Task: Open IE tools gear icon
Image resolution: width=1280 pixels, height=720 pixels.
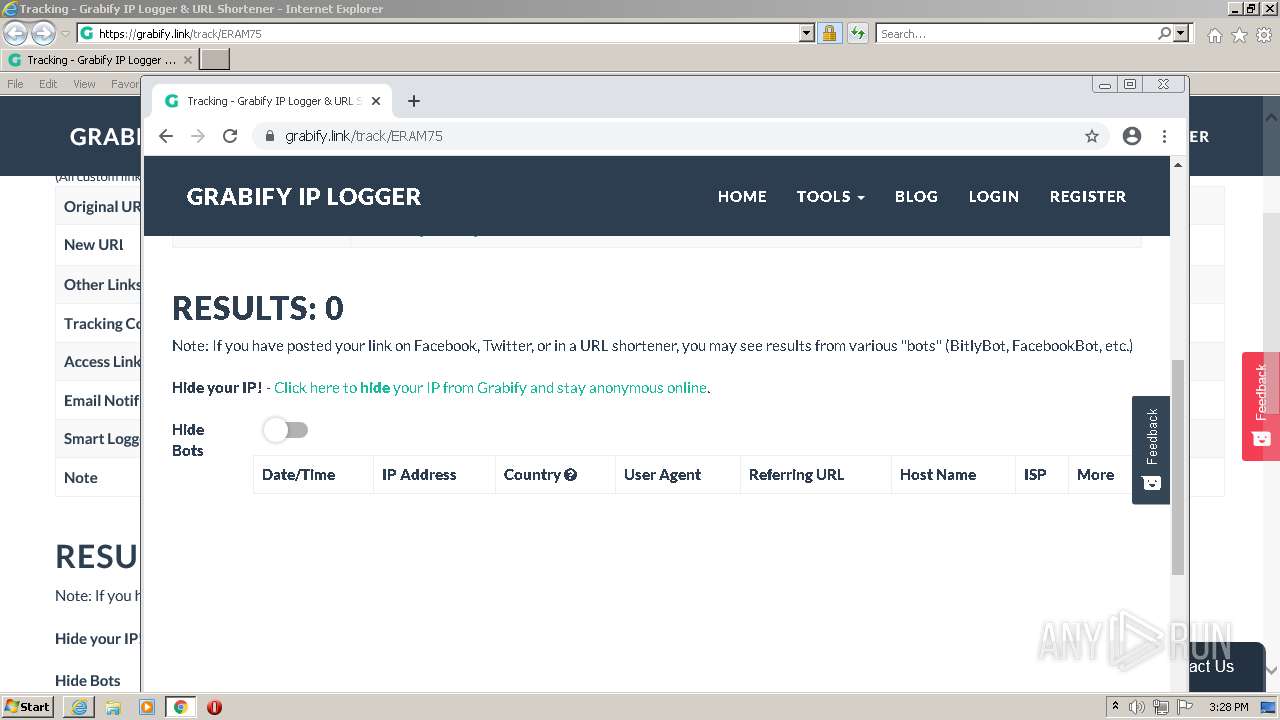Action: [x=1263, y=35]
